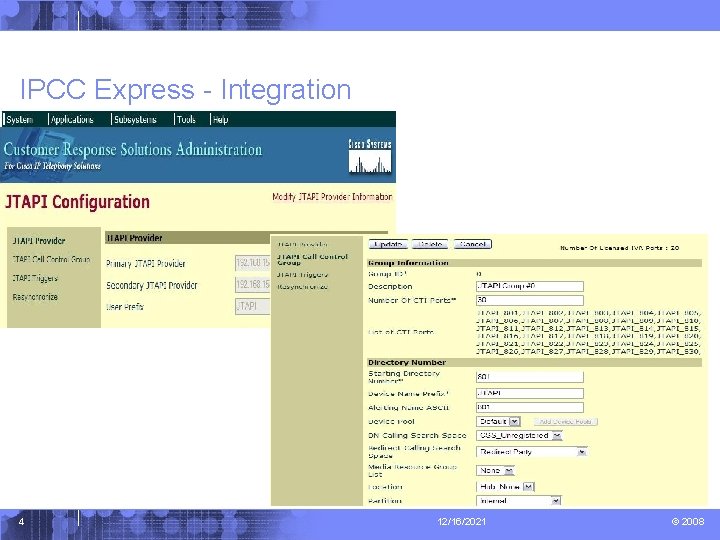
Task: Click the List of CTI Ports text
Action: pos(401,332)
